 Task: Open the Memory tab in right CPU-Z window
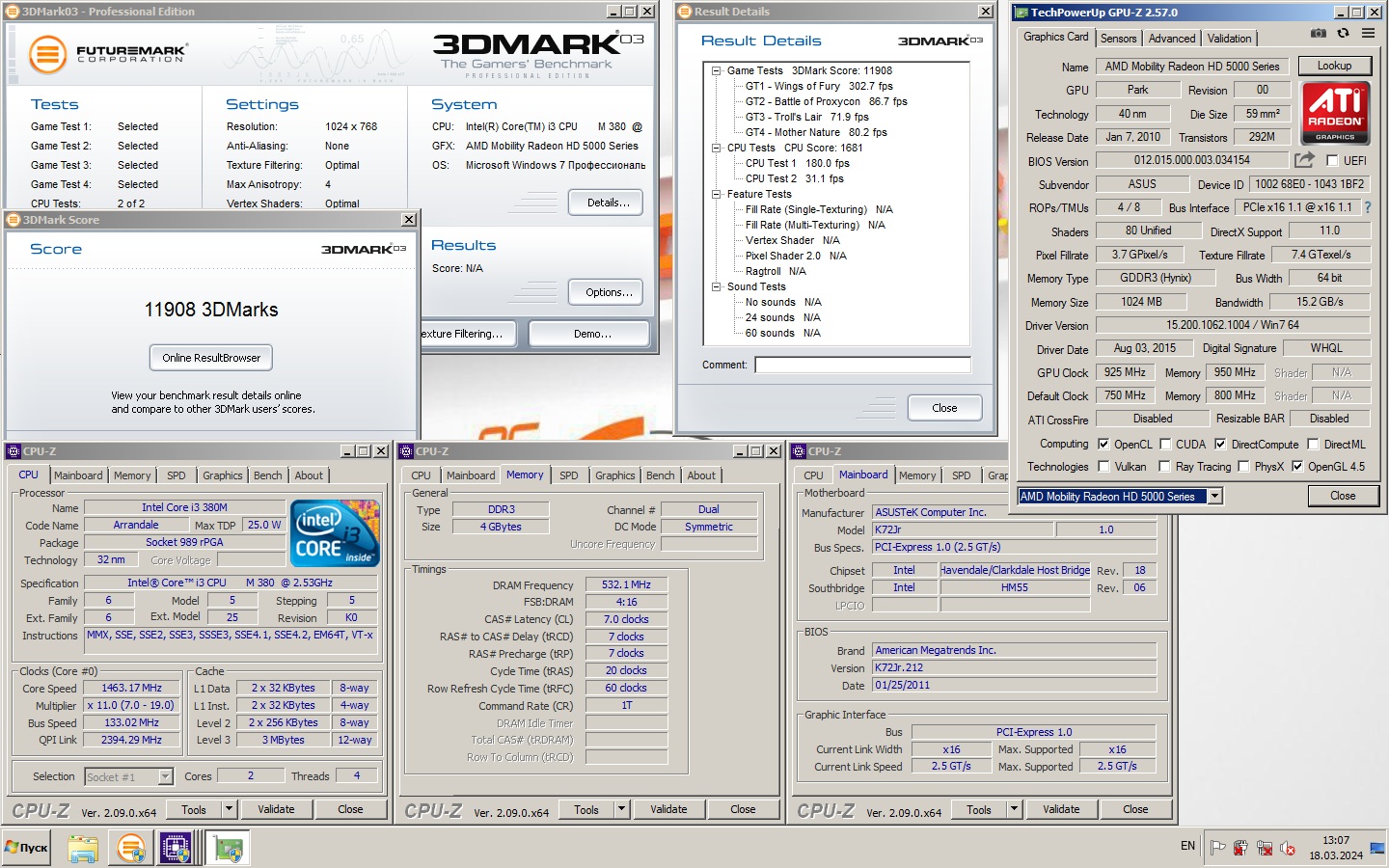[917, 475]
